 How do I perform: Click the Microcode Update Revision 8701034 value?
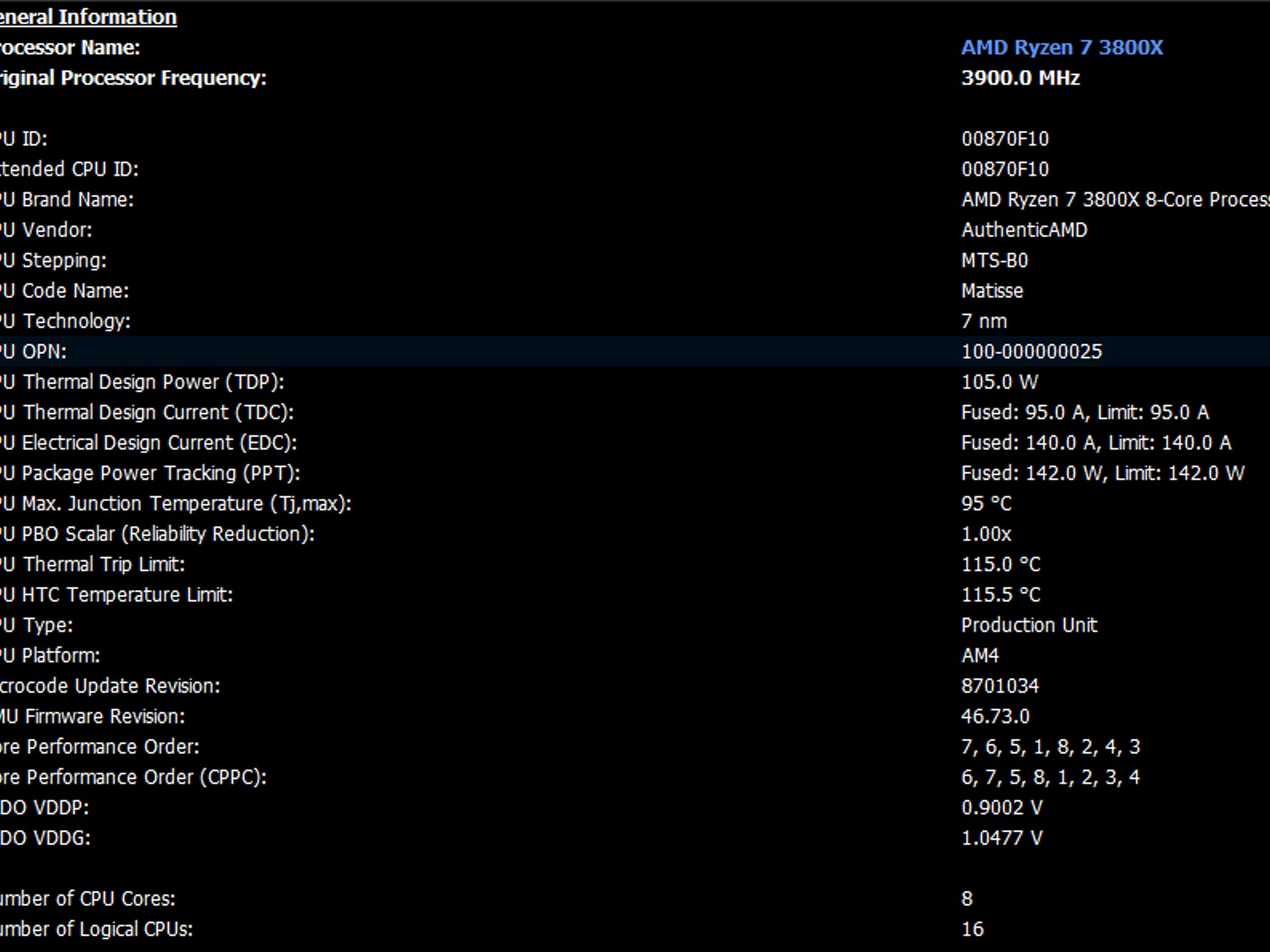(x=1000, y=685)
